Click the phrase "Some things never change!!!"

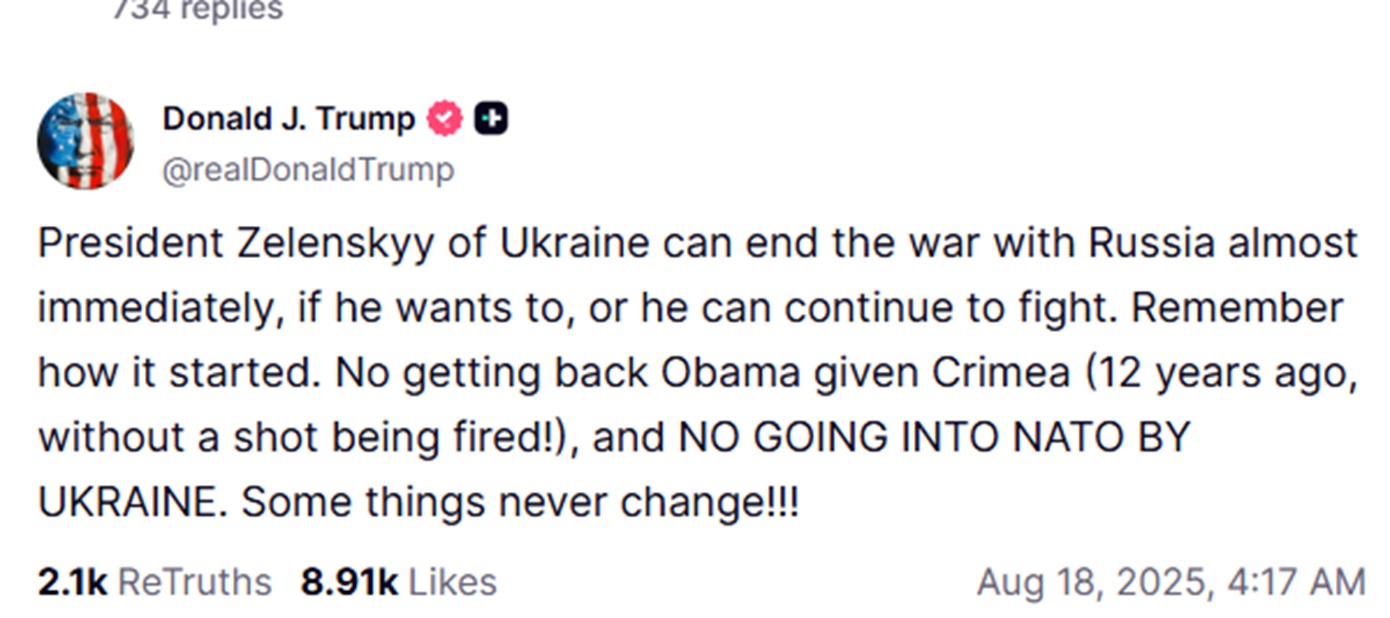[520, 502]
